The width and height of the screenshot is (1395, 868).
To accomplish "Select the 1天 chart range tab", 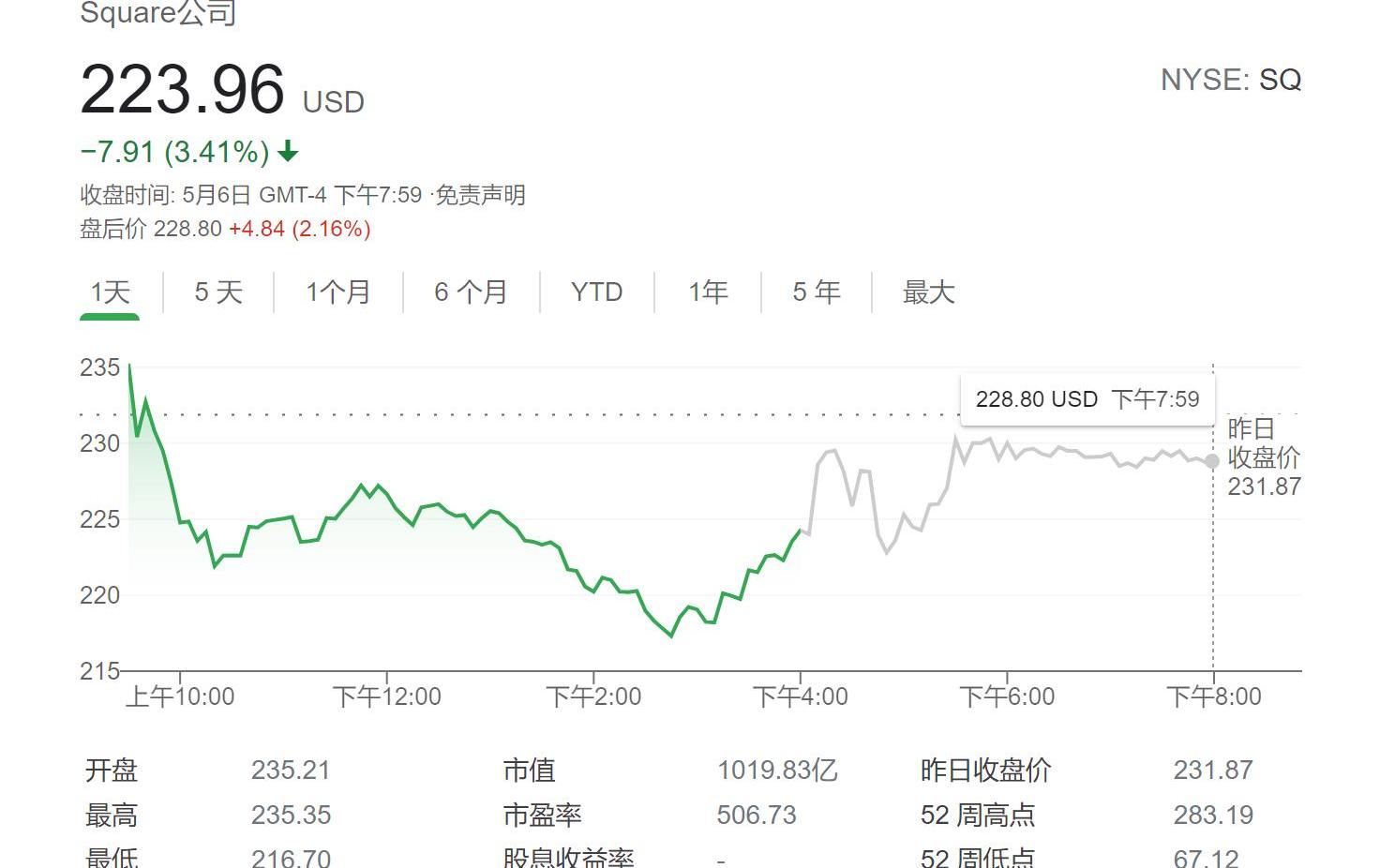I will click(110, 292).
